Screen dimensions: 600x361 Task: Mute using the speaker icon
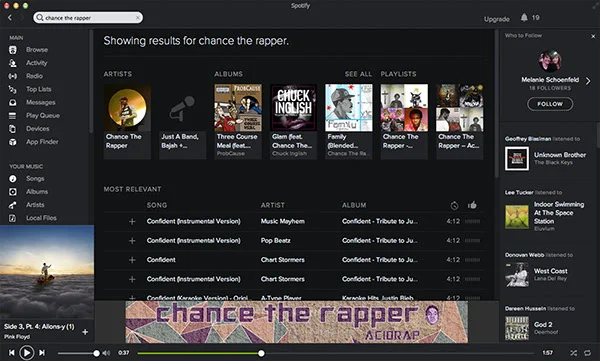coord(106,353)
